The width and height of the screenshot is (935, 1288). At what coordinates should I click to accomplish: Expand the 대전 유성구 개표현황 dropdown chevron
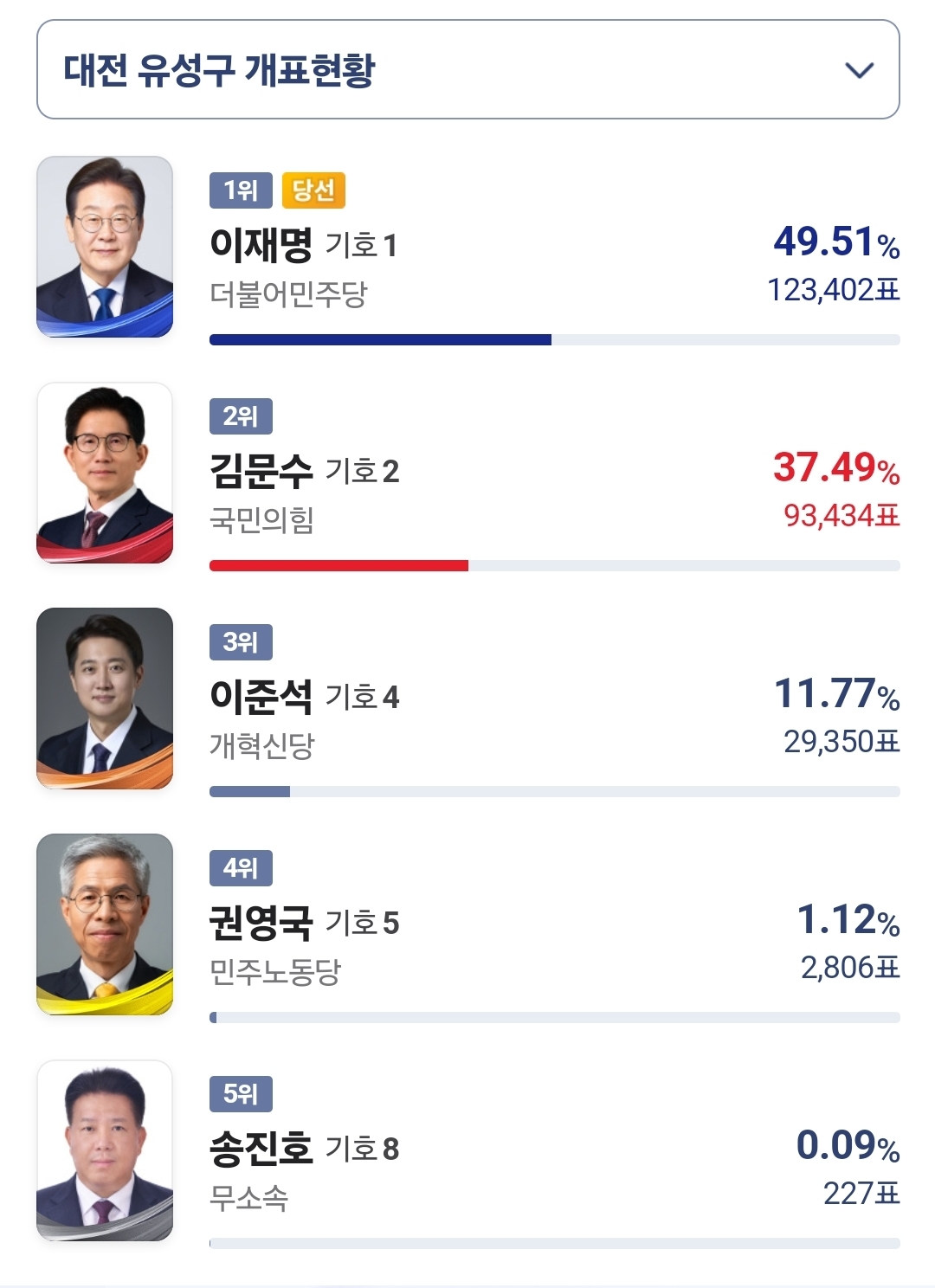click(x=859, y=70)
